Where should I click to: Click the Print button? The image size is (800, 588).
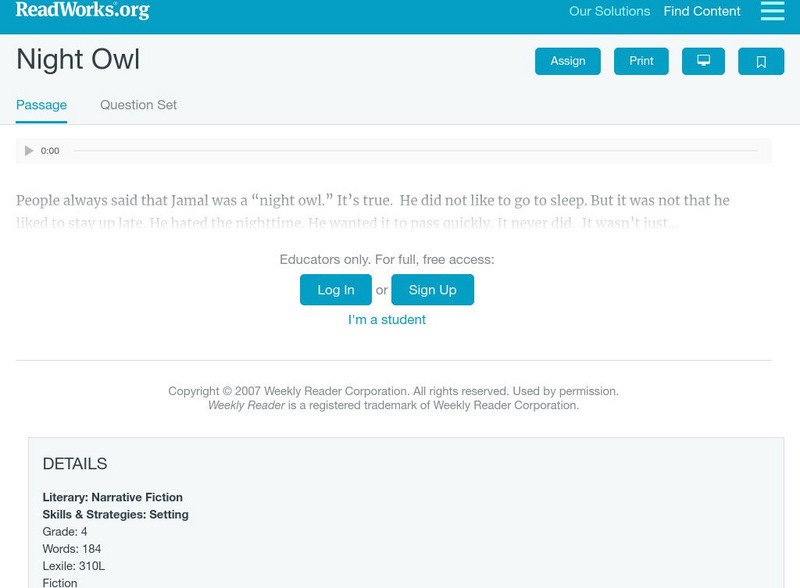641,61
